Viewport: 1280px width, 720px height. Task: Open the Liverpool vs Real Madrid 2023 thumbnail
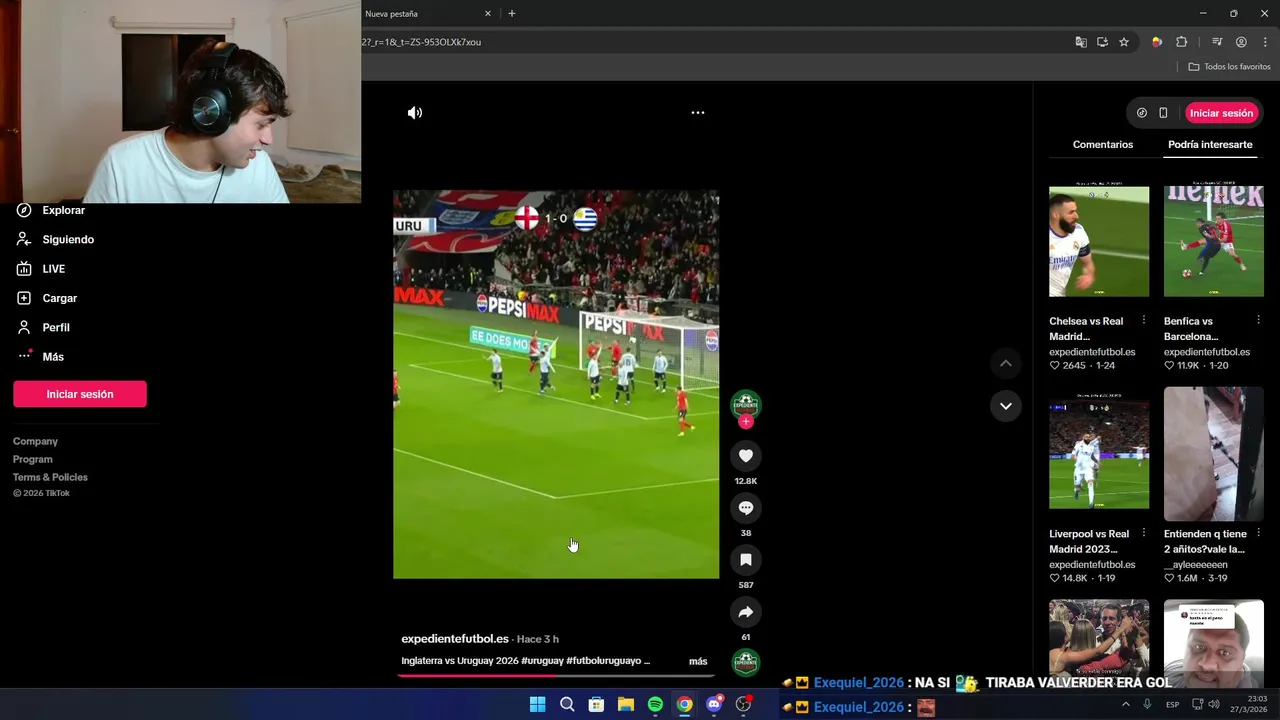1099,454
